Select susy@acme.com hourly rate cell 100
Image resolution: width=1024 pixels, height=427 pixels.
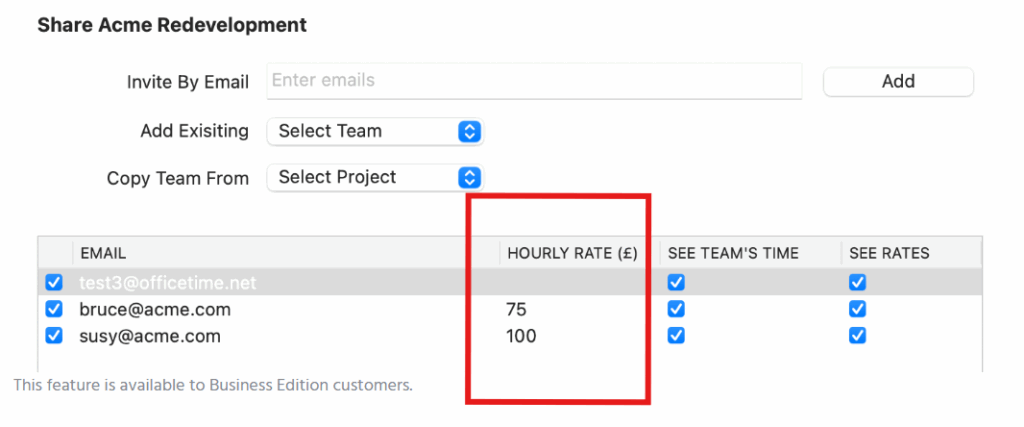point(521,337)
